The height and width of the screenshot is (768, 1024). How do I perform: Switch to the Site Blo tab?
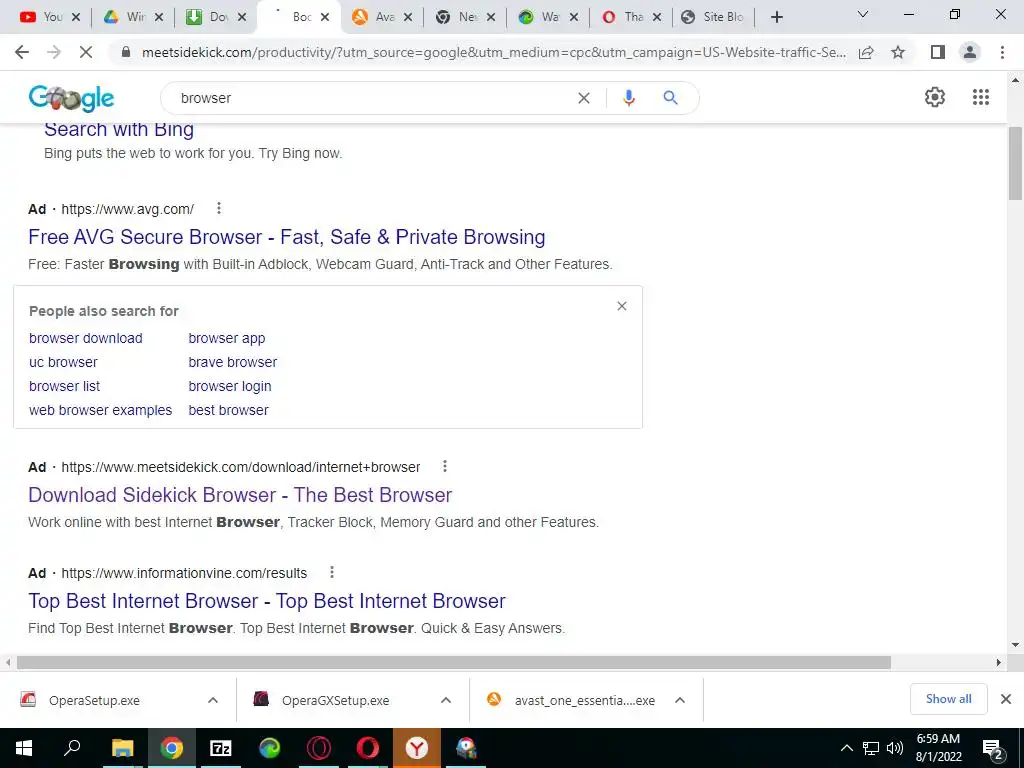pyautogui.click(x=712, y=17)
